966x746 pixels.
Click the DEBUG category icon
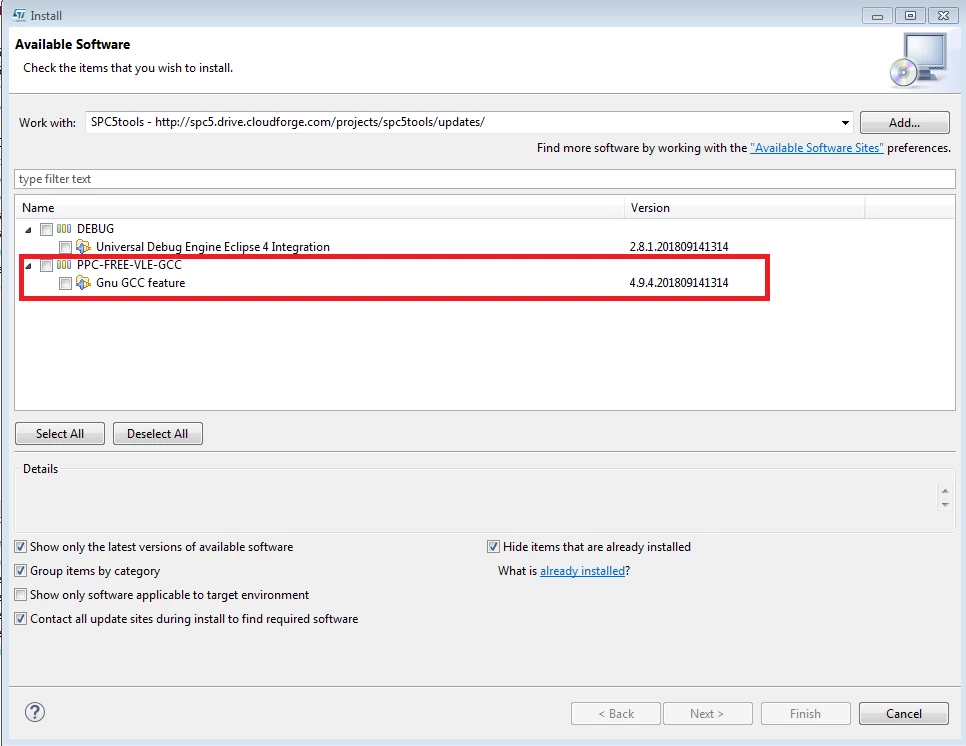tap(64, 229)
